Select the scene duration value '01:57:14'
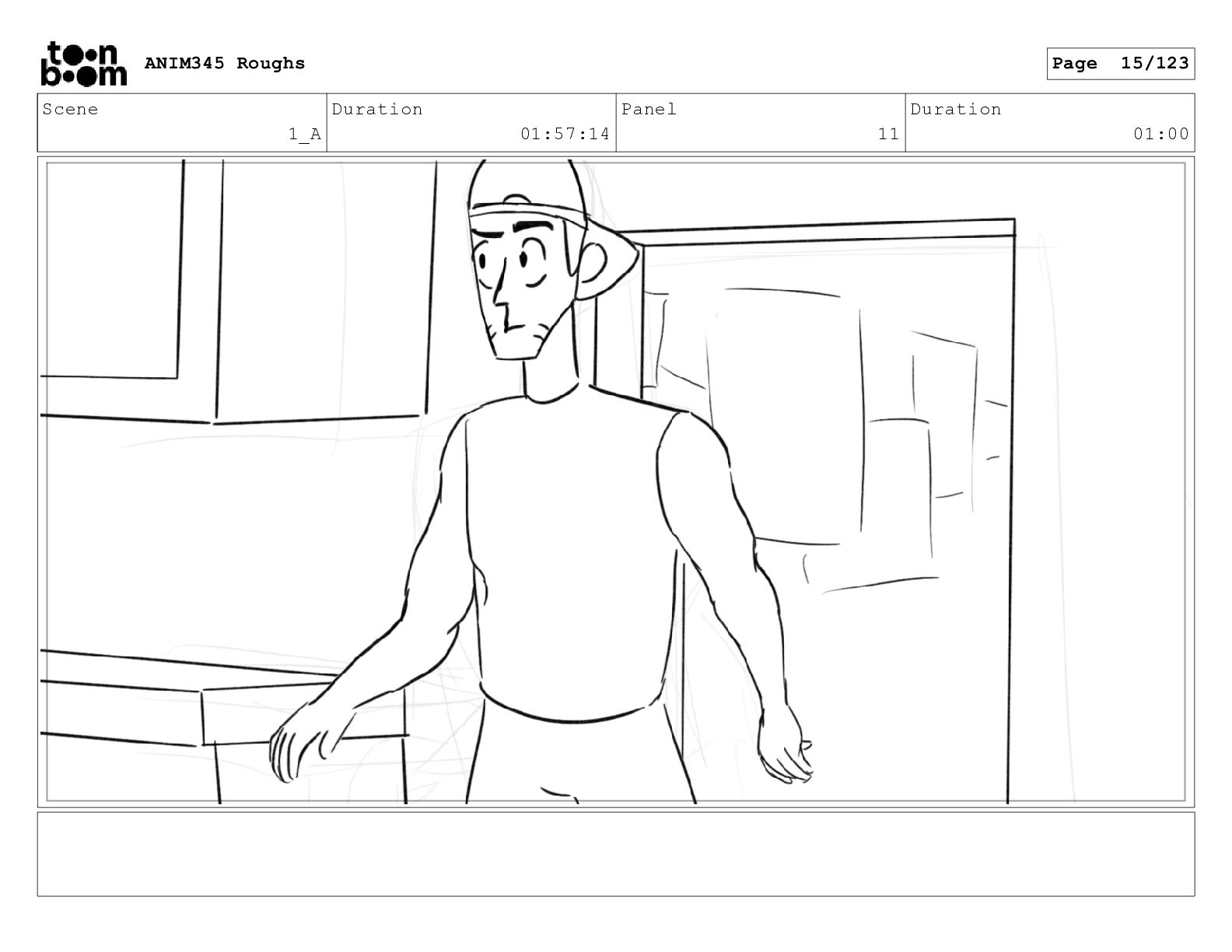 tap(565, 134)
